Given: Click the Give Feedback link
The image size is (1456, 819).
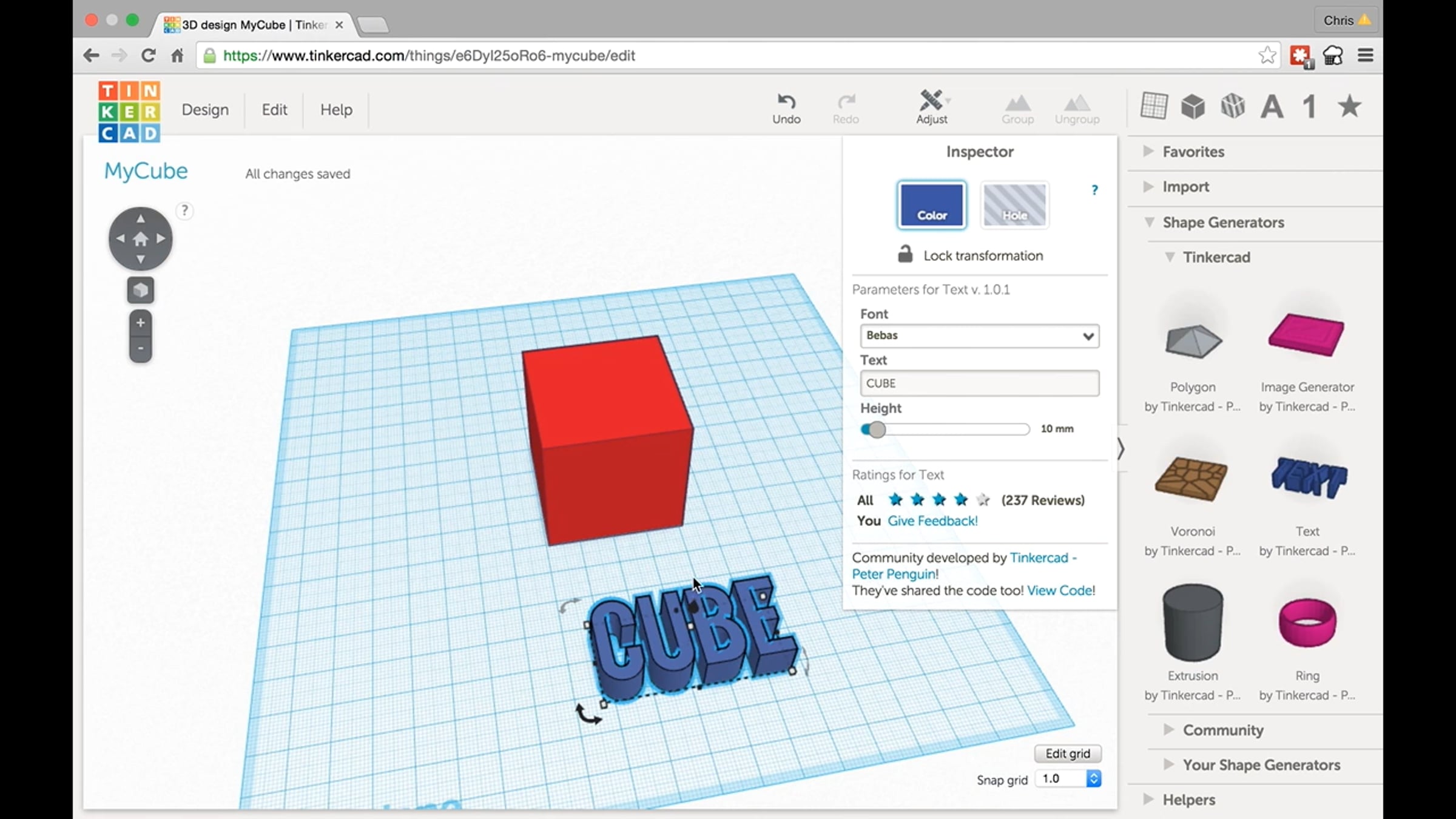Looking at the screenshot, I should pos(932,521).
